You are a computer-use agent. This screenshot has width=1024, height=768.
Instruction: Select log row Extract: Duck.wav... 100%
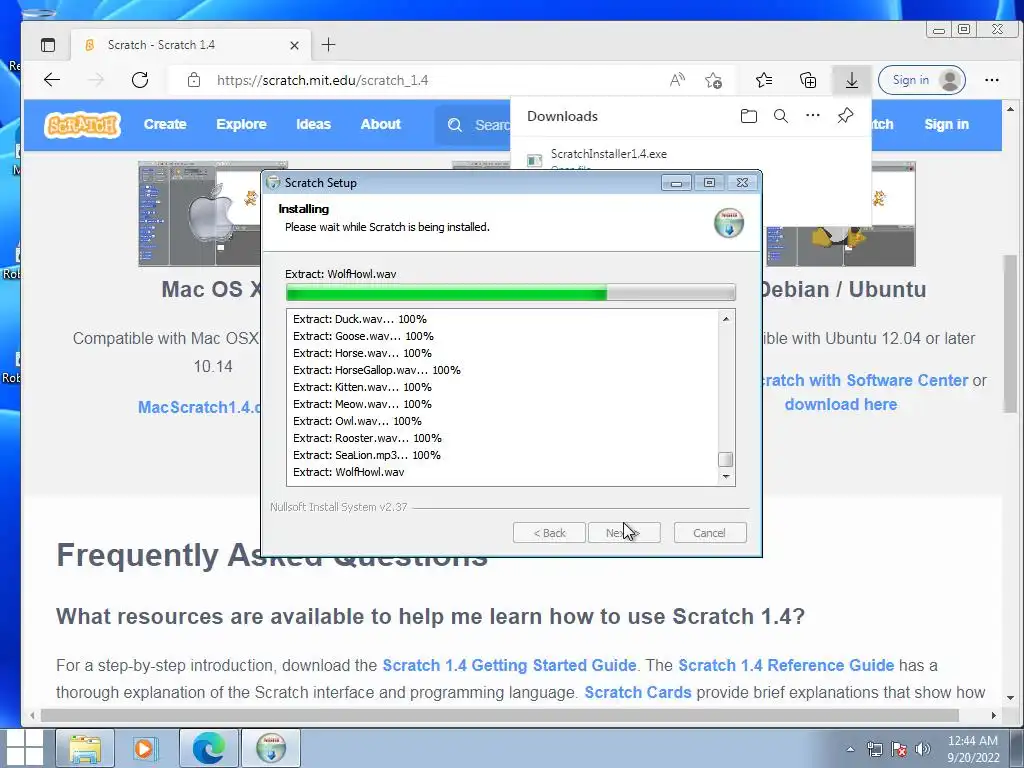[x=360, y=319]
